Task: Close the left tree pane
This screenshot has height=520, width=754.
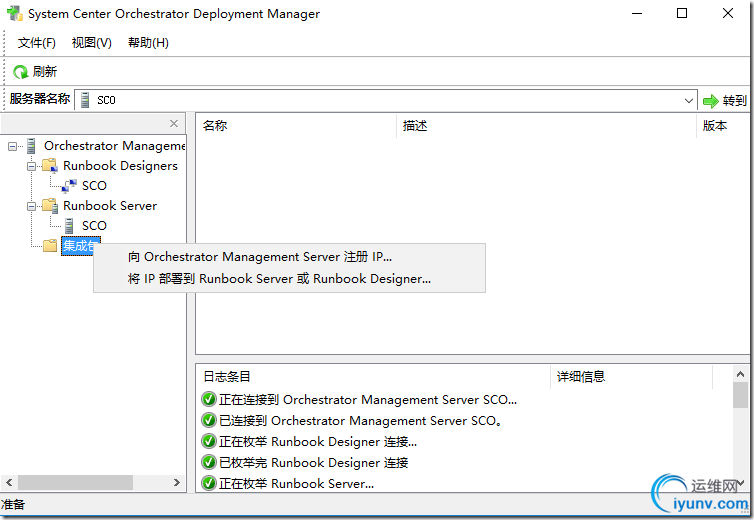Action: click(174, 124)
